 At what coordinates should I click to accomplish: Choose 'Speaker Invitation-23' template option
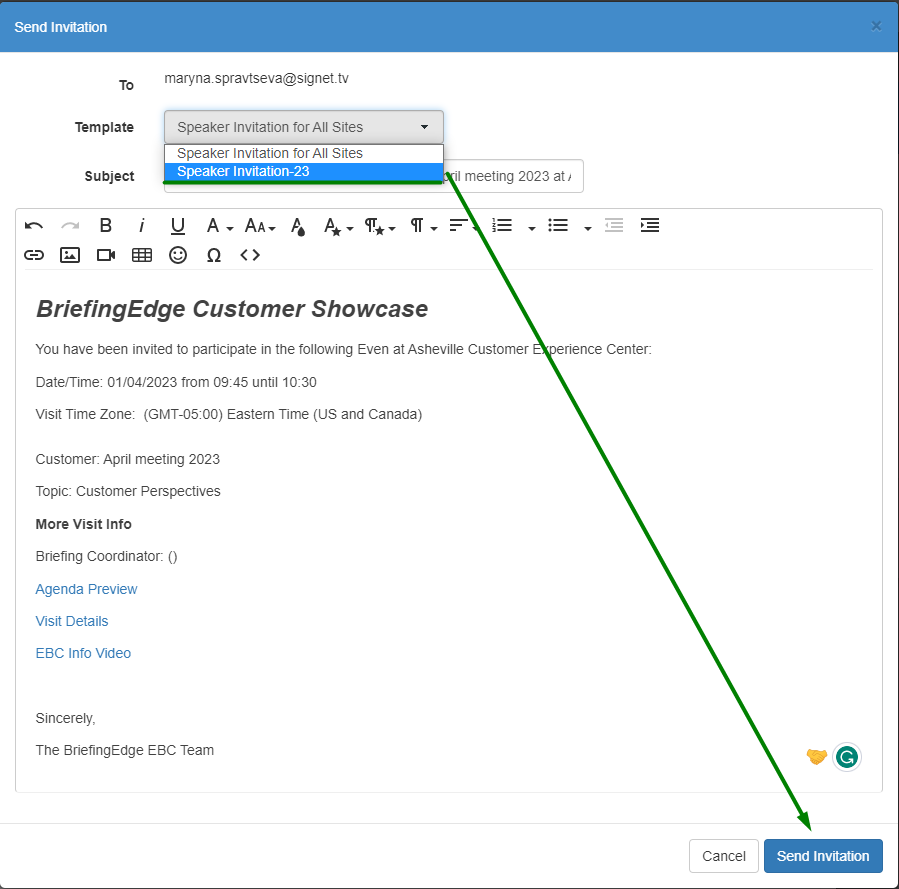coord(304,171)
